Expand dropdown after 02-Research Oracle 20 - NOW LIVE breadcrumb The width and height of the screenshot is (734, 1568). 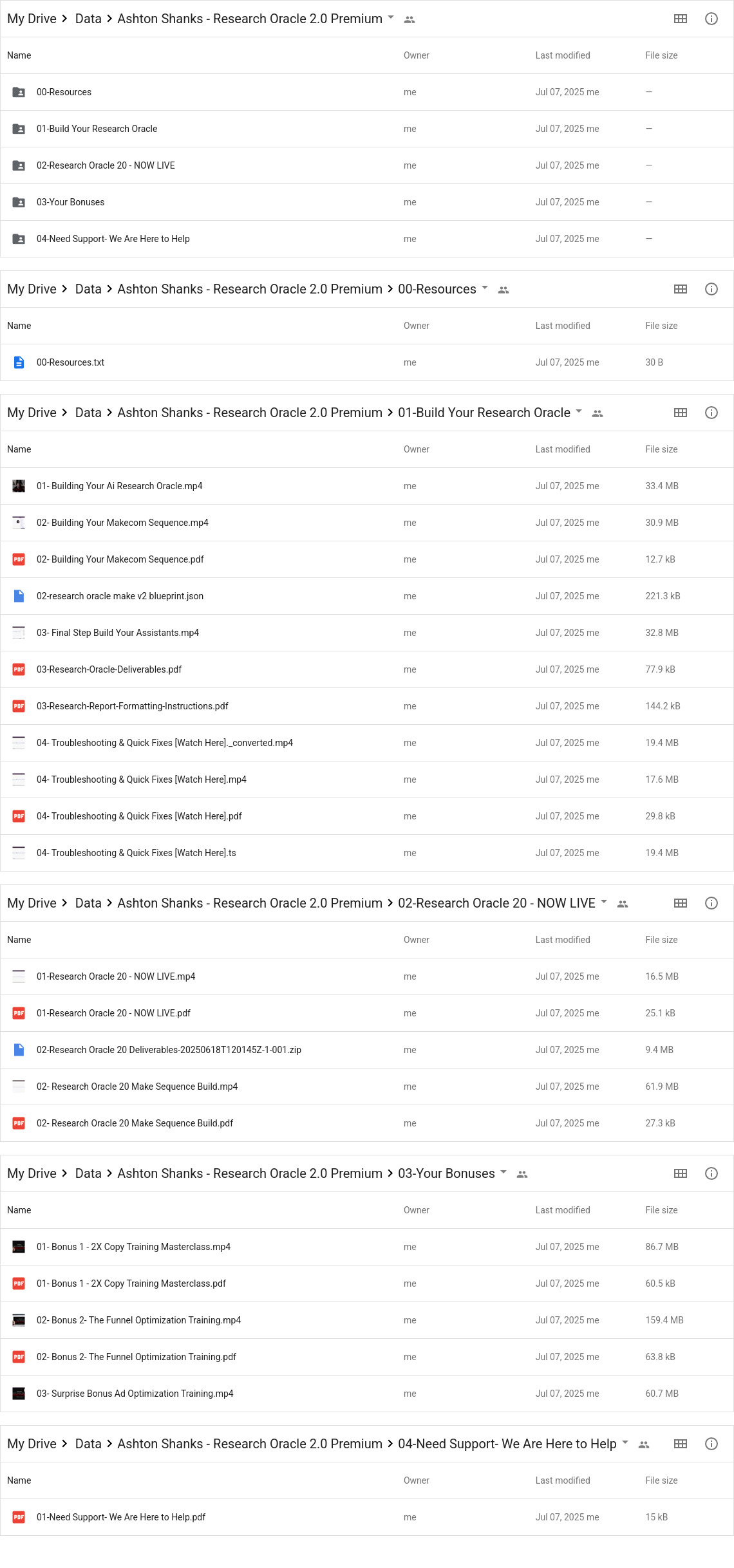(604, 902)
